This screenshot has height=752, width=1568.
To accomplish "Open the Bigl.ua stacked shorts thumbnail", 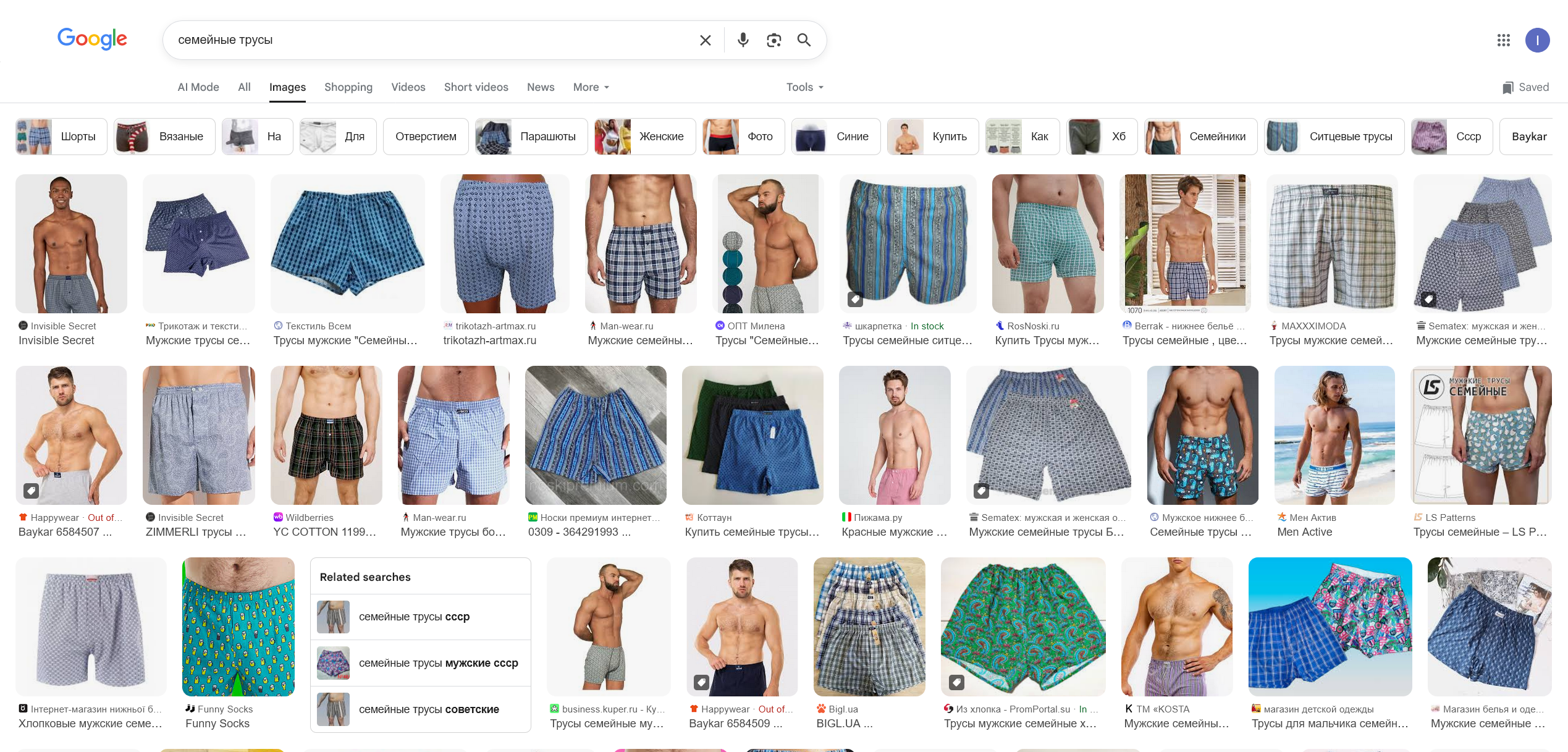I will tap(869, 627).
